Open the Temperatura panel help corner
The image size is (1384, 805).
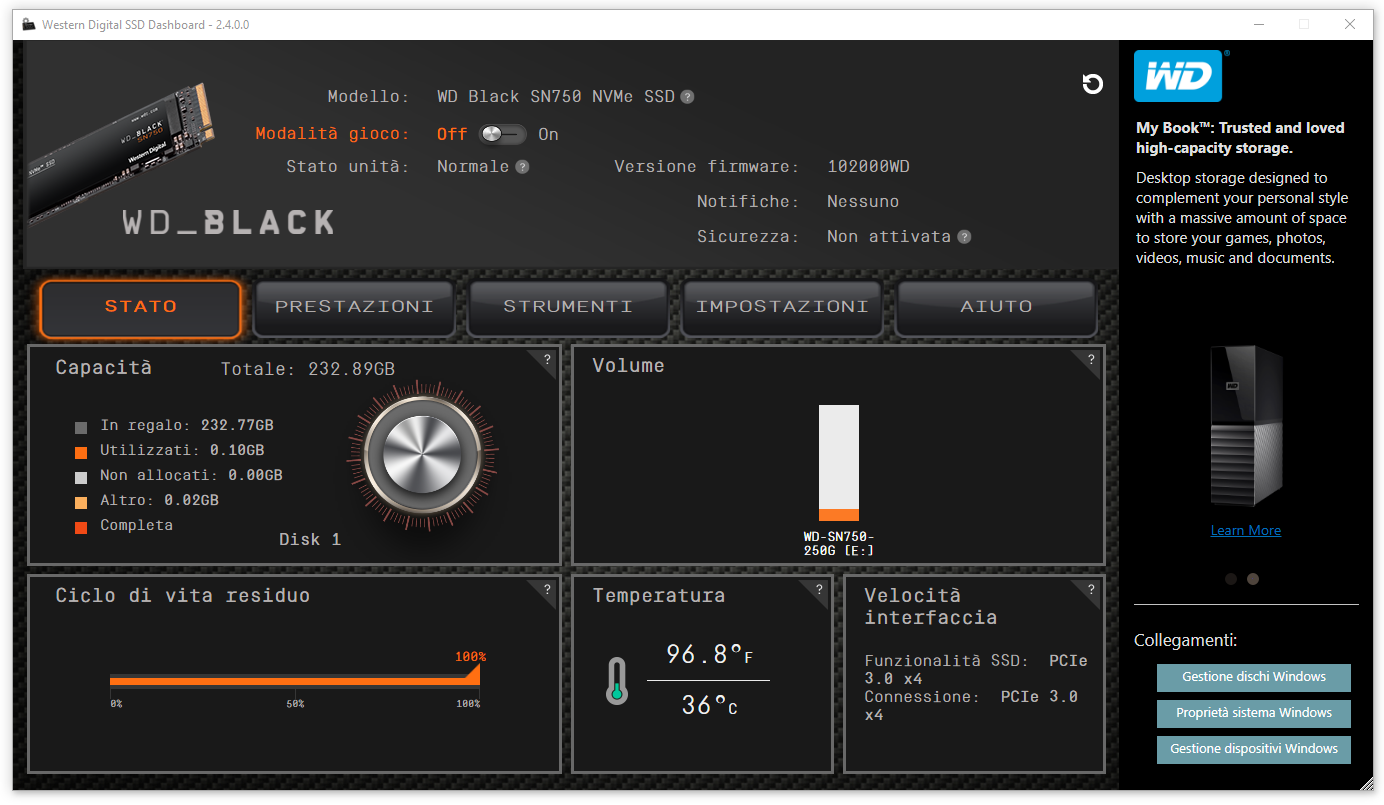coord(818,590)
